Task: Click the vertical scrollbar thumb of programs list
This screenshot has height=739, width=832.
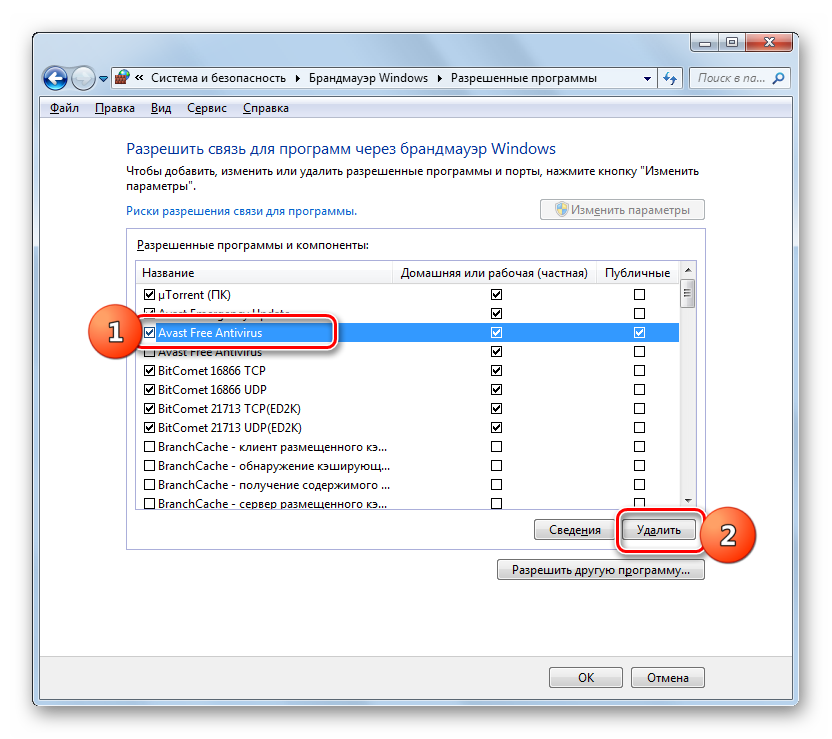Action: [x=688, y=294]
